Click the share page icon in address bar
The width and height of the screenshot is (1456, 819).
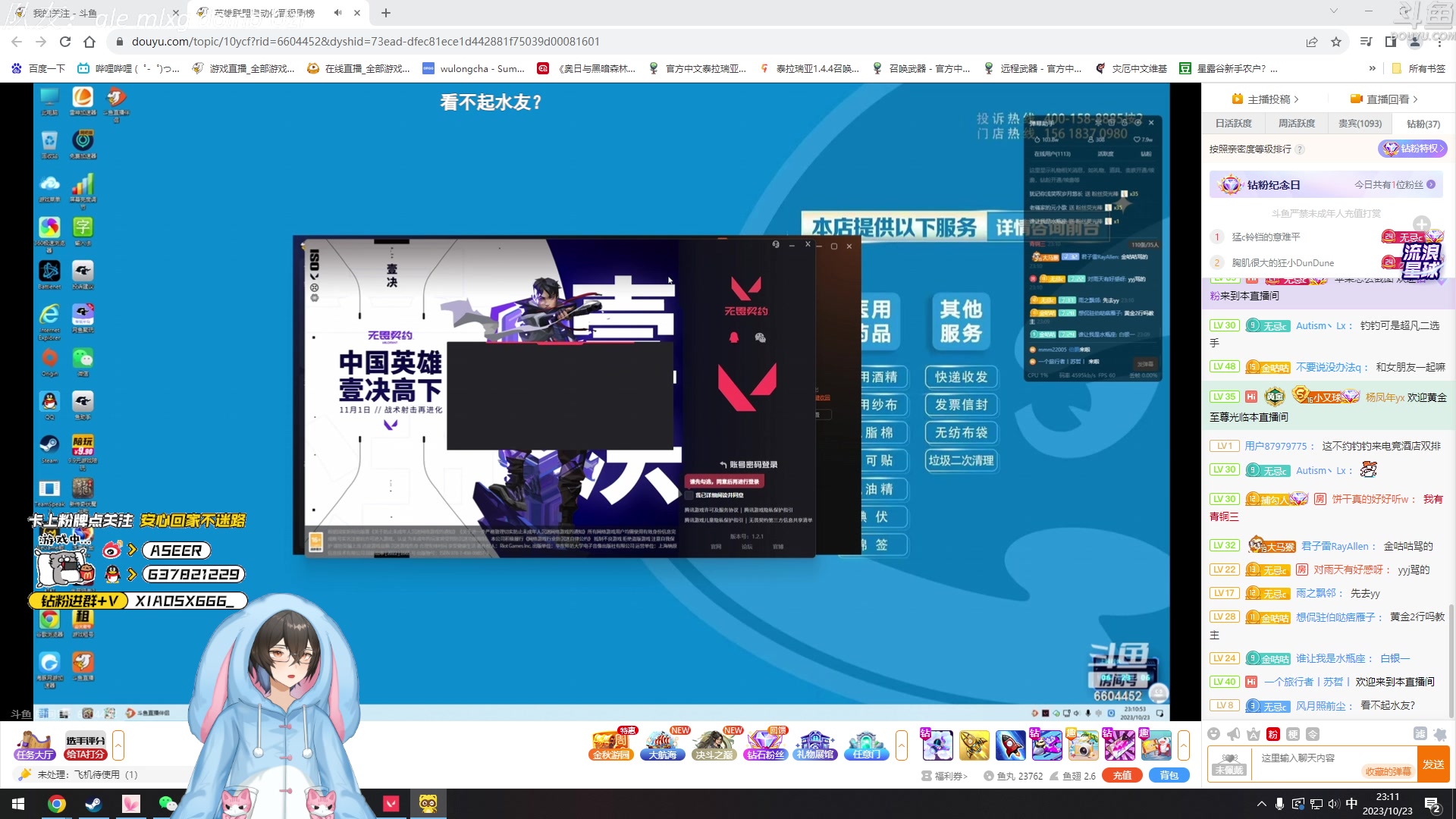[x=1312, y=42]
